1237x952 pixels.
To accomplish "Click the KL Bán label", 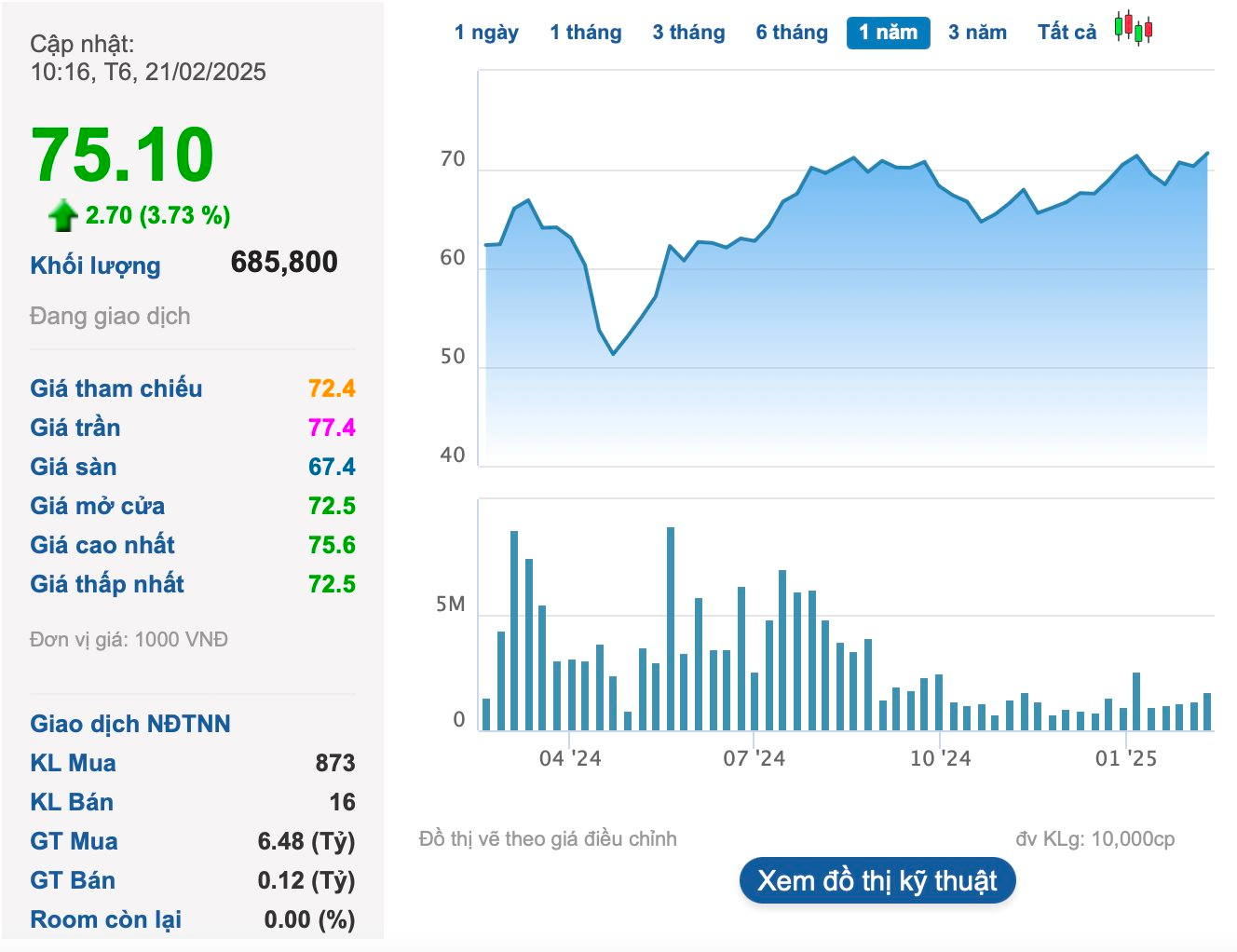I will (x=72, y=802).
